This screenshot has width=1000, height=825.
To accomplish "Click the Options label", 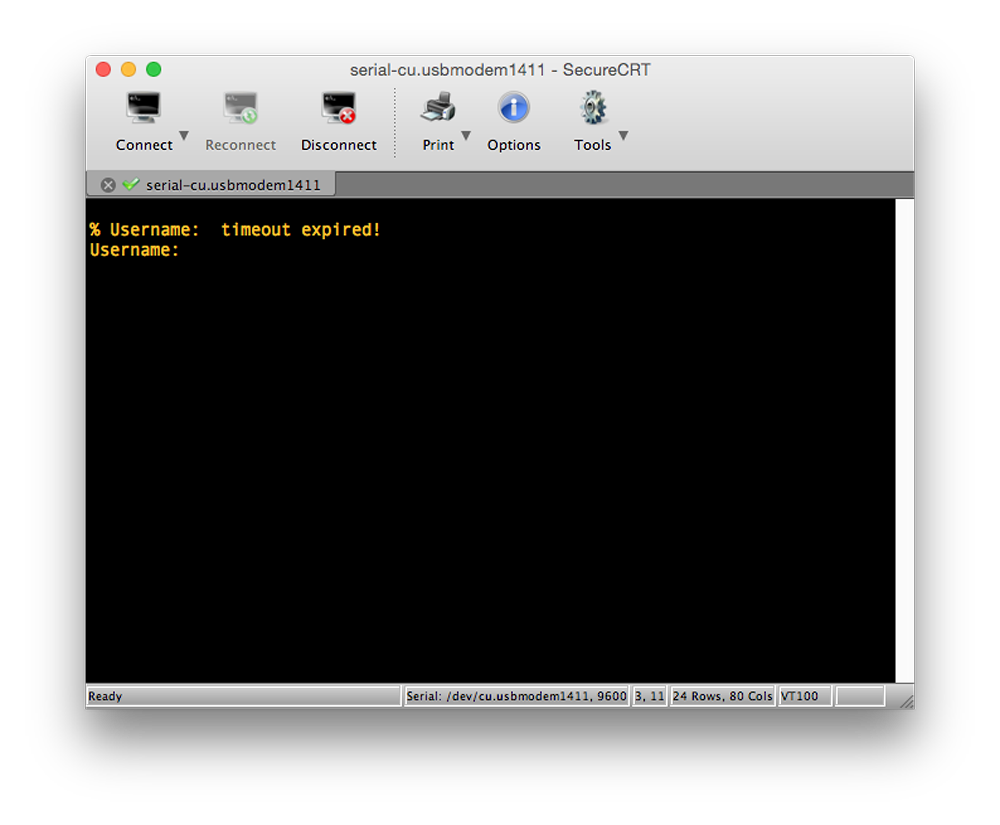I will pos(513,145).
